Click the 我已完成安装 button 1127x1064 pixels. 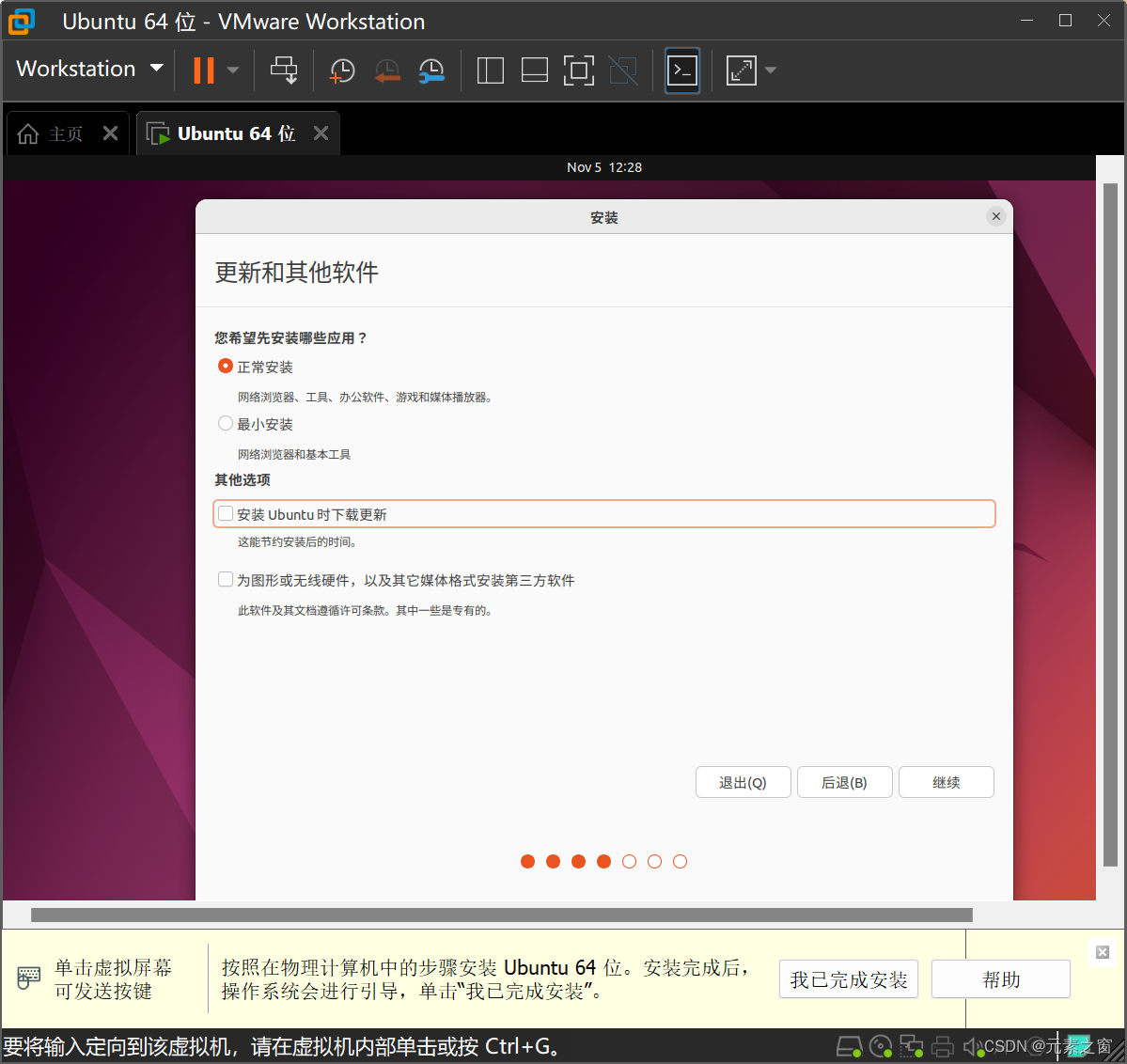pyautogui.click(x=849, y=979)
